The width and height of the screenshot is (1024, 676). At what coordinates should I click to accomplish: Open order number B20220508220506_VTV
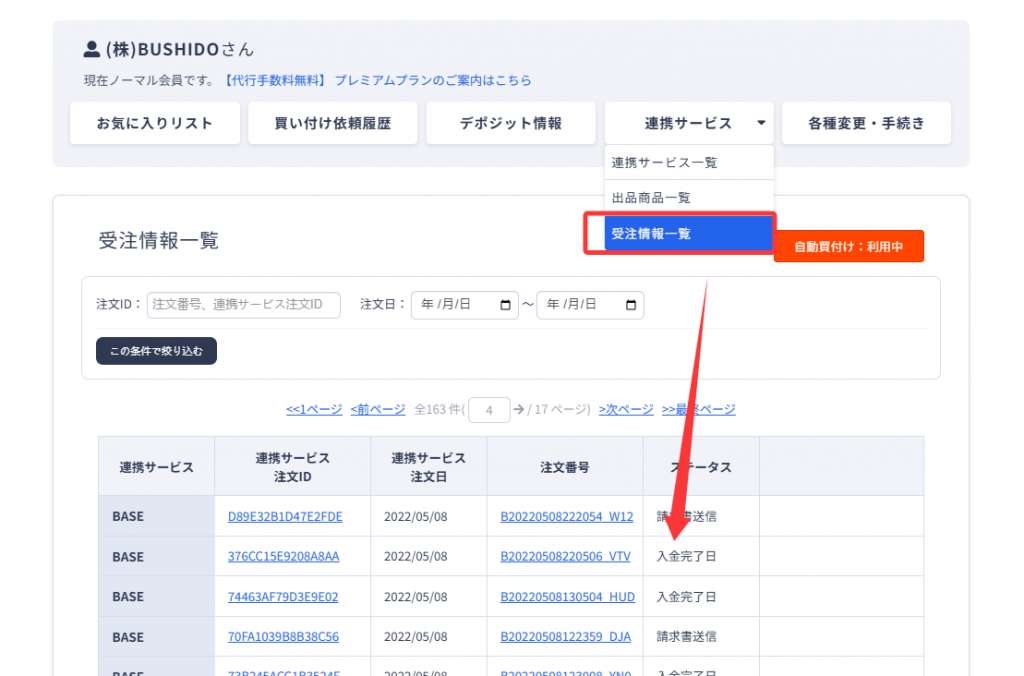(x=565, y=557)
